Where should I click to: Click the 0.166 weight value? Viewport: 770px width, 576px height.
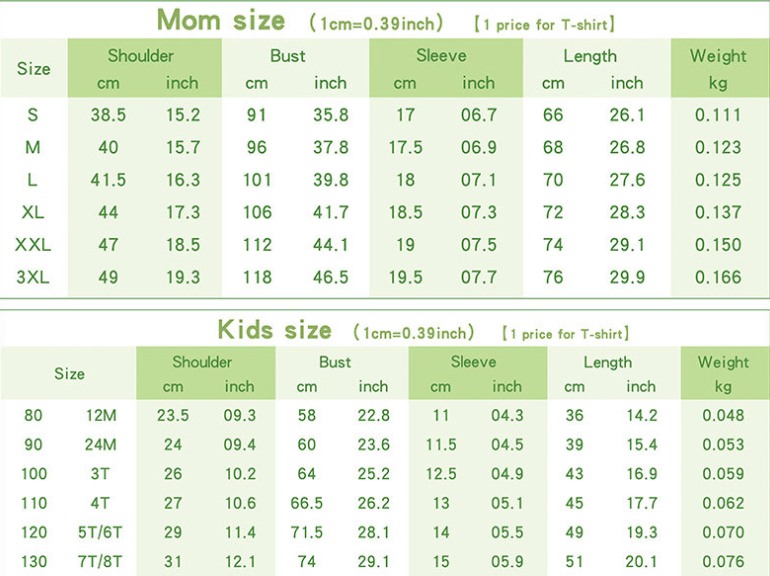718,277
